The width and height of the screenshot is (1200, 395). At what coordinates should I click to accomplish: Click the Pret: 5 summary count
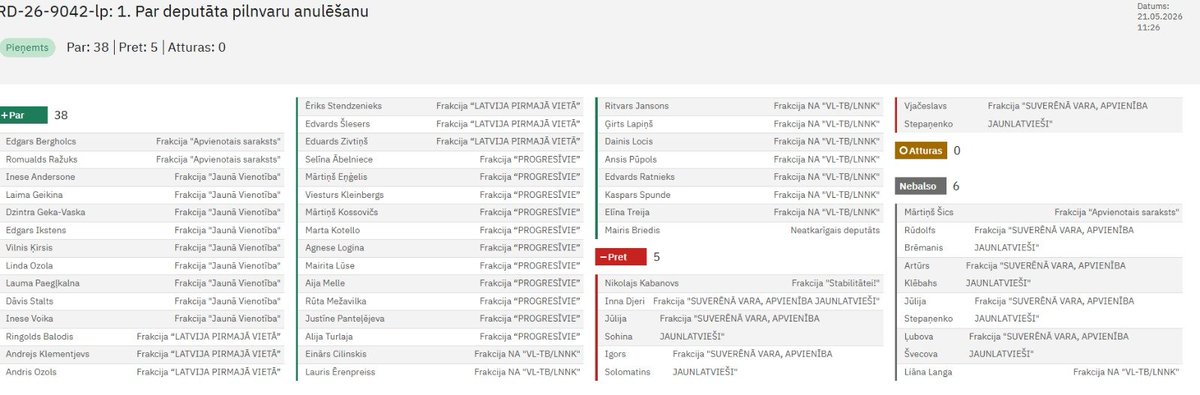tap(138, 47)
